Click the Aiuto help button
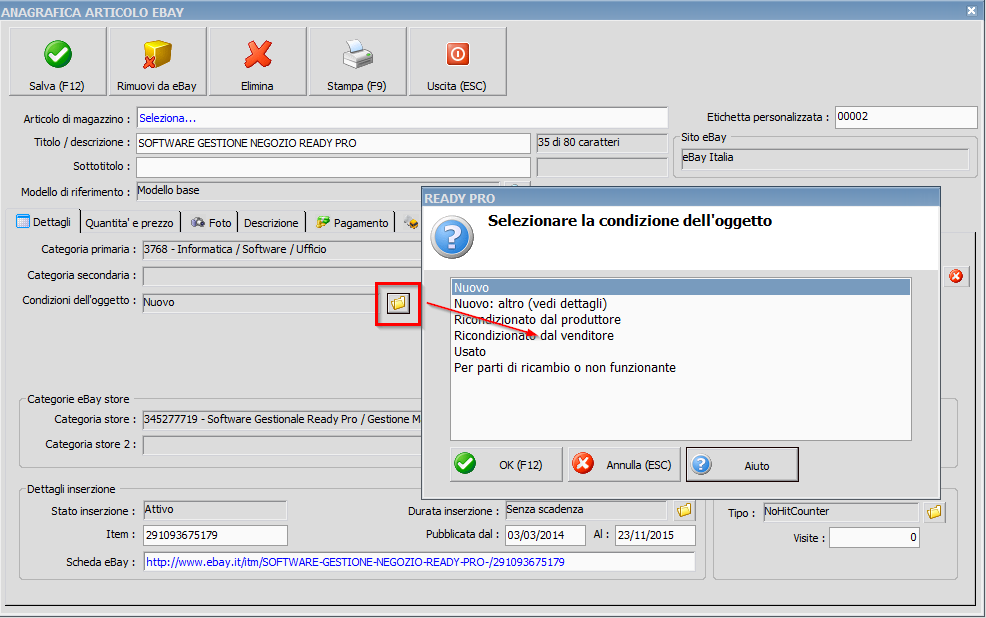Screen dimensions: 986x618 (x=742, y=465)
